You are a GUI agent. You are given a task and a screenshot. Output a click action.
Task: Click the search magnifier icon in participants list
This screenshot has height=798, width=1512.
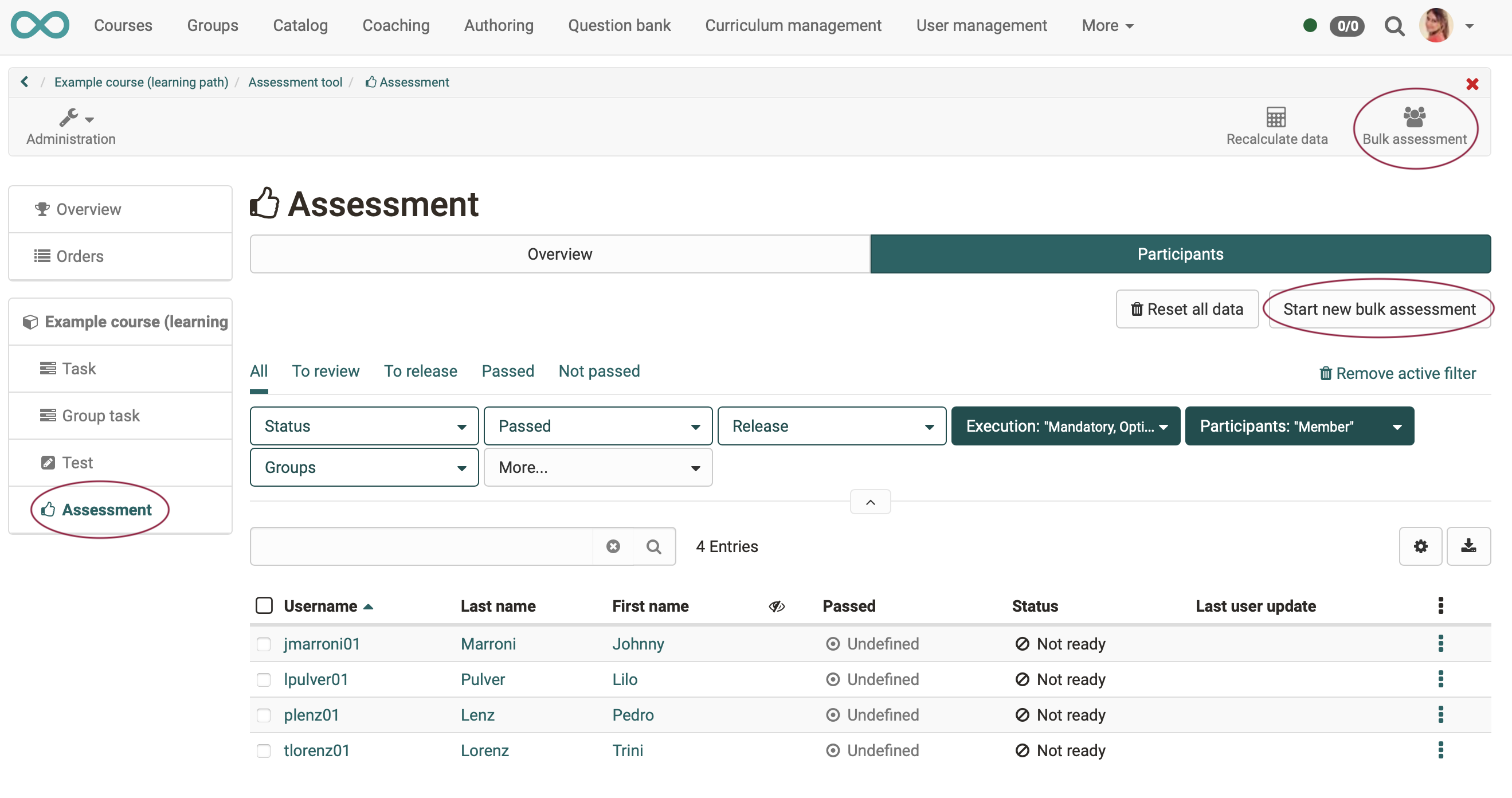tap(655, 546)
